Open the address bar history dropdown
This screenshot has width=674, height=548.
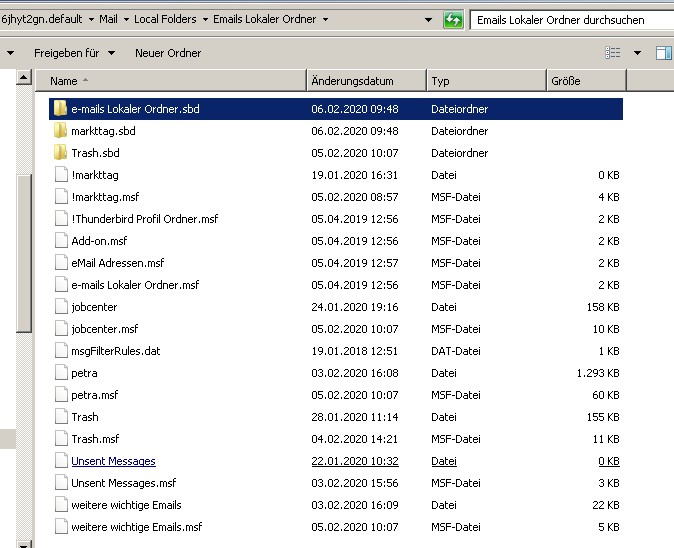point(428,20)
